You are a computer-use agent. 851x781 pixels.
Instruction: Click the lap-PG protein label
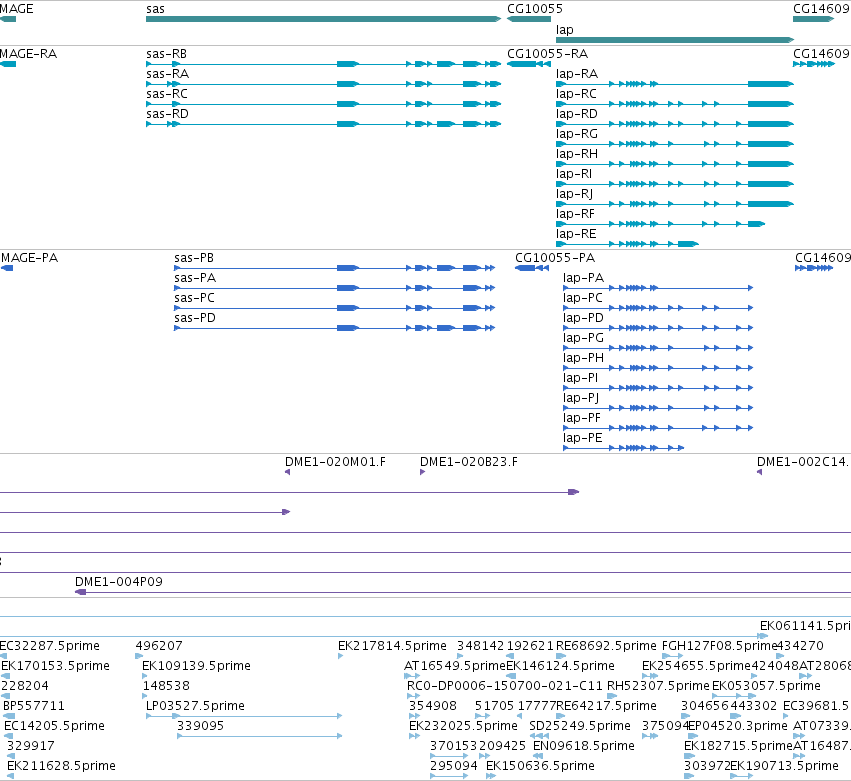(583, 338)
